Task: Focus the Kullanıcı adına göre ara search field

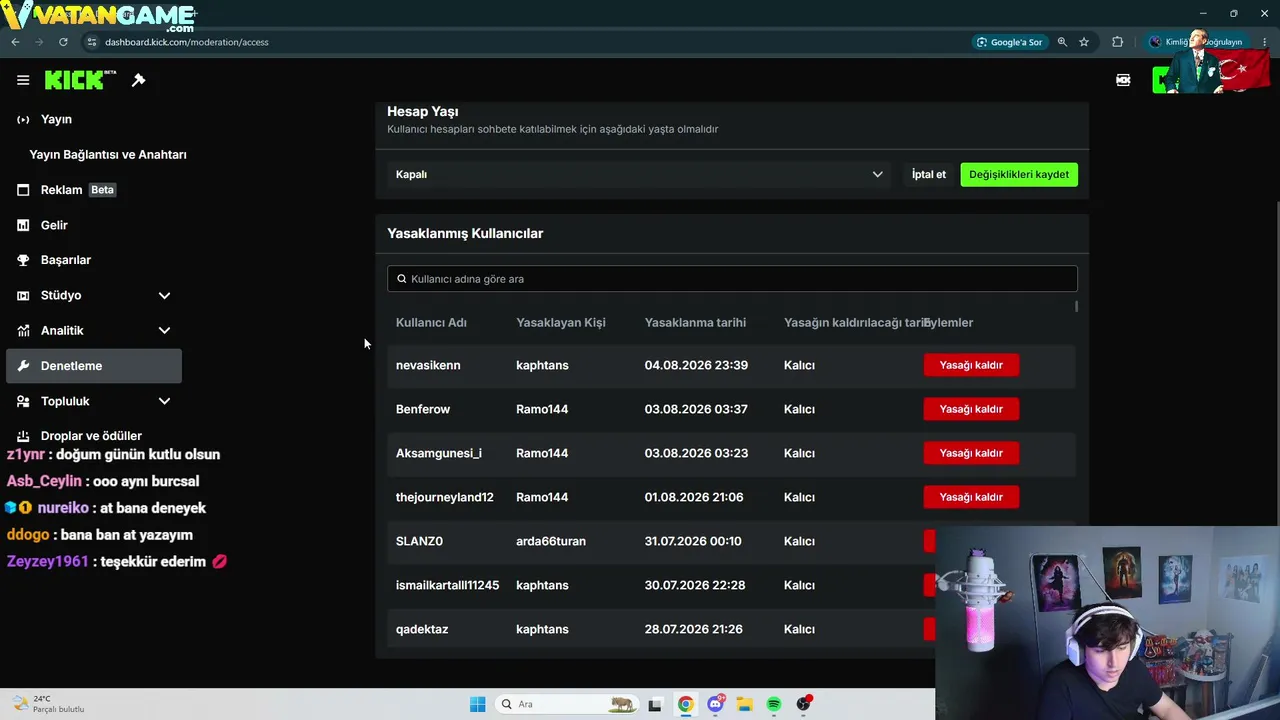Action: coord(732,279)
